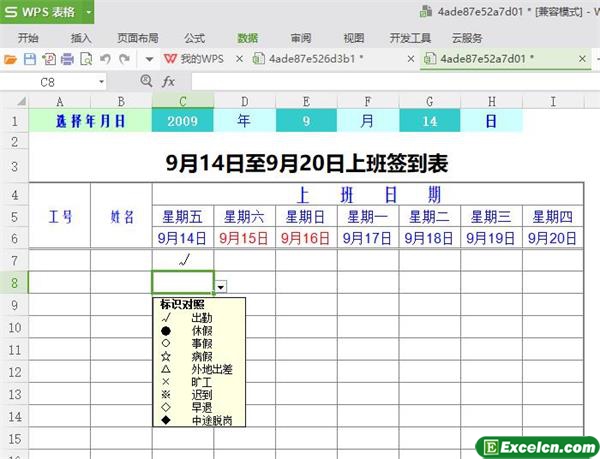Viewport: 600px width, 459px height.
Task: Click the Export to PDF icon
Action: pos(47,59)
